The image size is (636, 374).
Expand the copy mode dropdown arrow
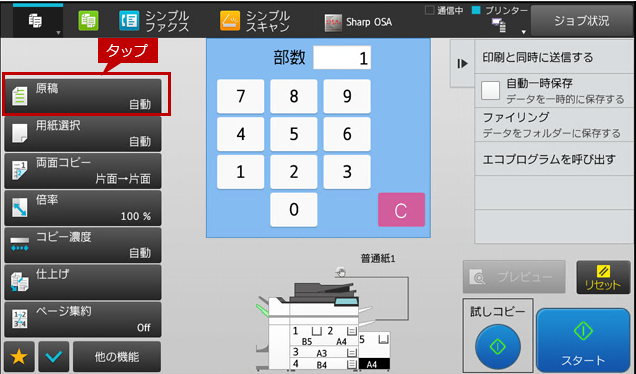(58, 32)
